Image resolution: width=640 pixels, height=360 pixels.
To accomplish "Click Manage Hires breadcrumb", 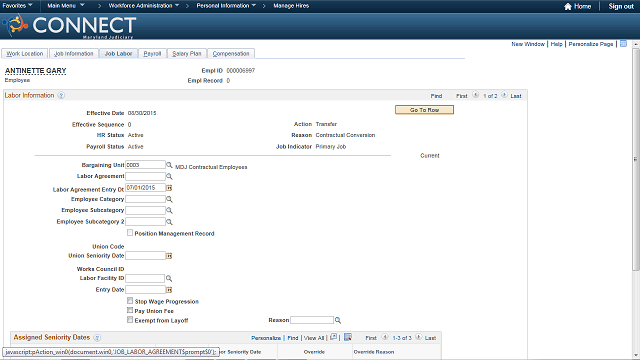I will 291,6.
